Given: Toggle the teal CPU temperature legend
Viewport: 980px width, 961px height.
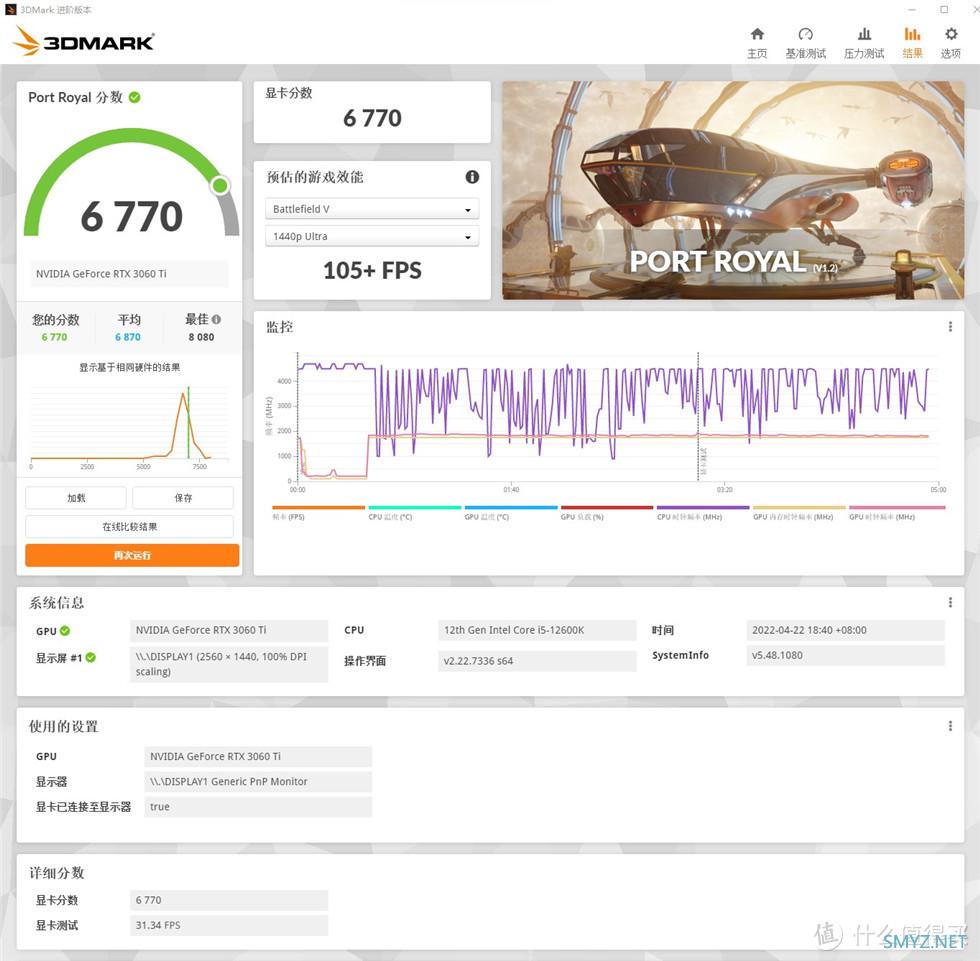Looking at the screenshot, I should 414,512.
